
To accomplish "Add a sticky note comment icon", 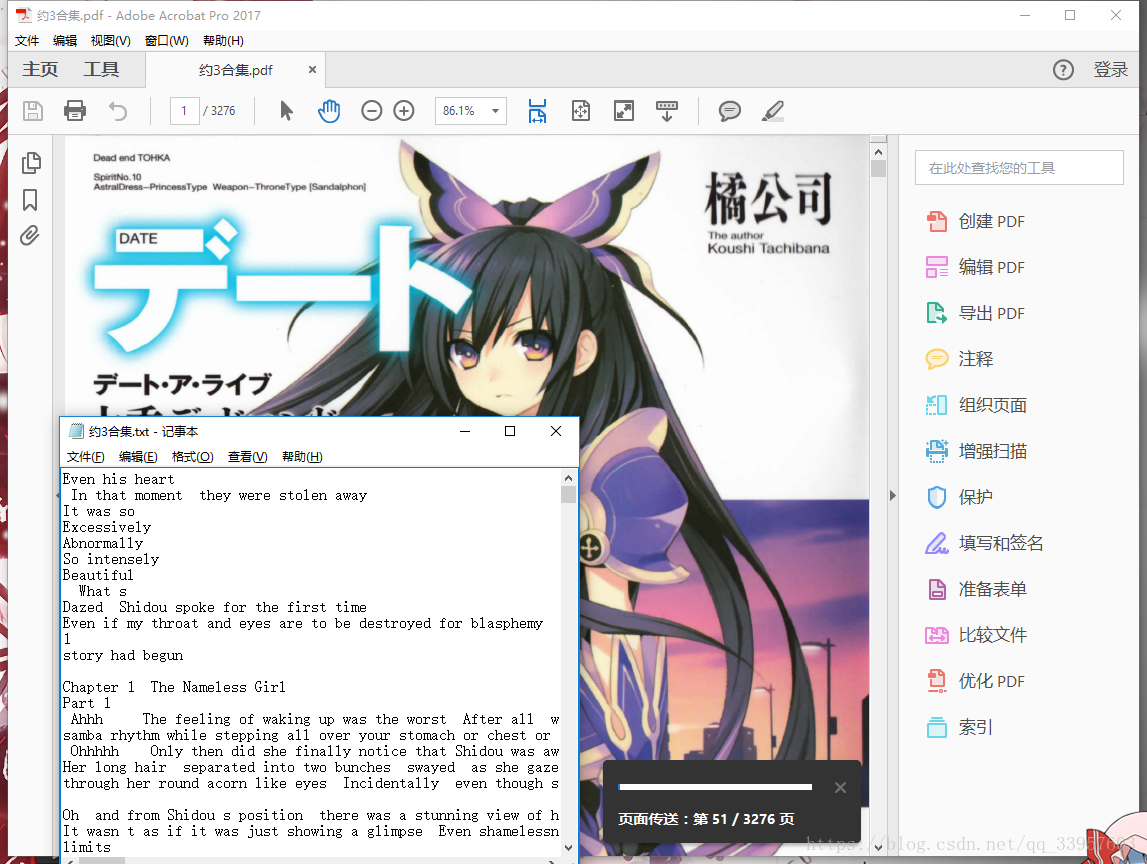I will coord(729,111).
